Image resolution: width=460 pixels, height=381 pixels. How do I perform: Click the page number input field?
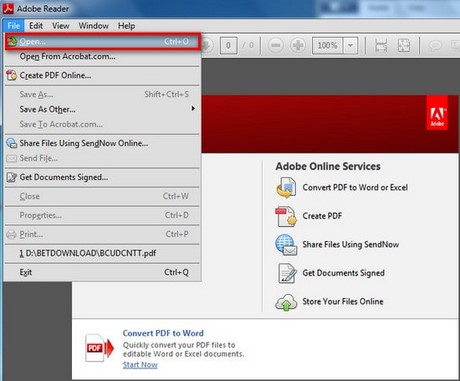pos(228,45)
